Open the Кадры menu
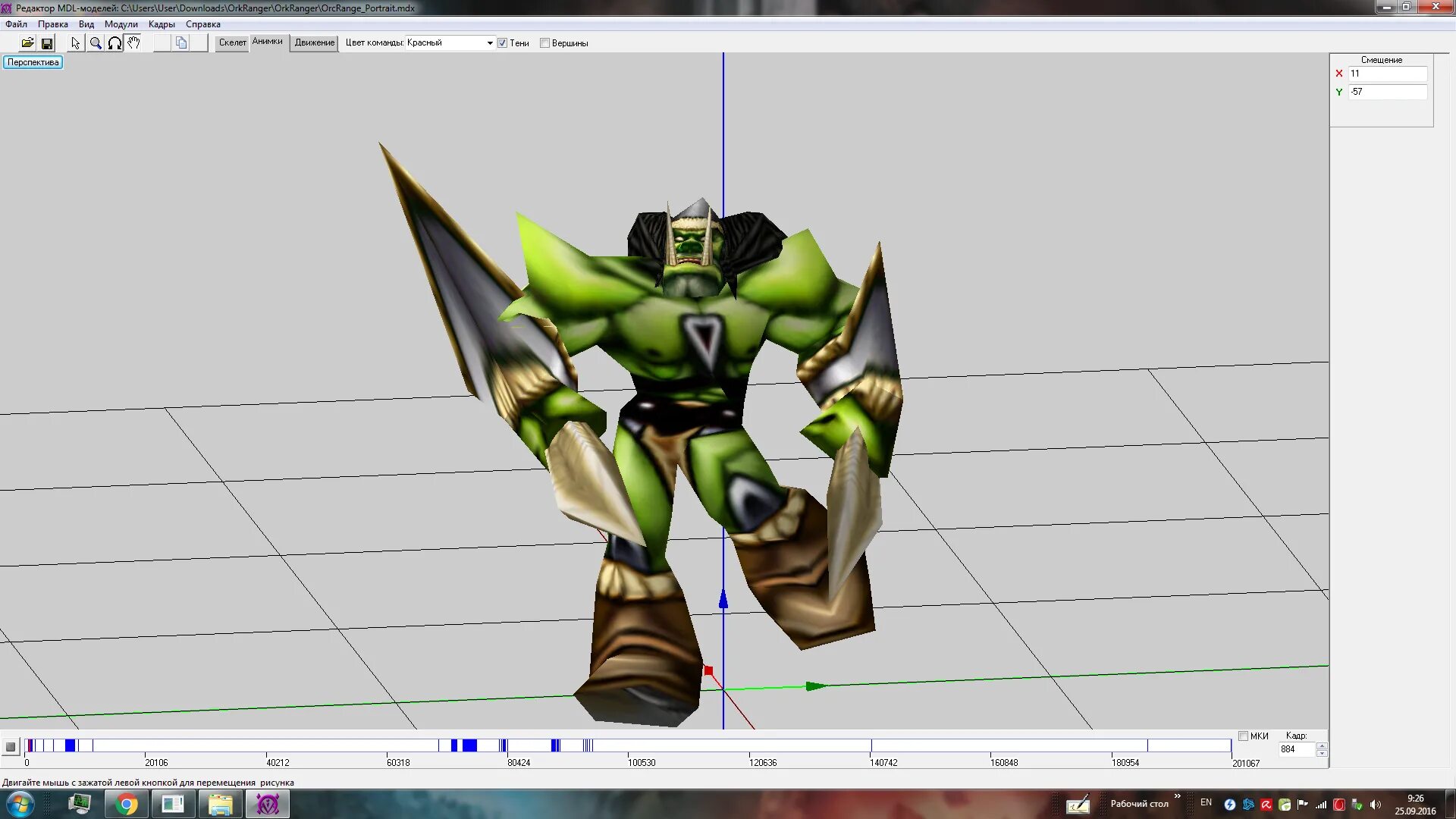This screenshot has width=1456, height=819. coord(162,24)
